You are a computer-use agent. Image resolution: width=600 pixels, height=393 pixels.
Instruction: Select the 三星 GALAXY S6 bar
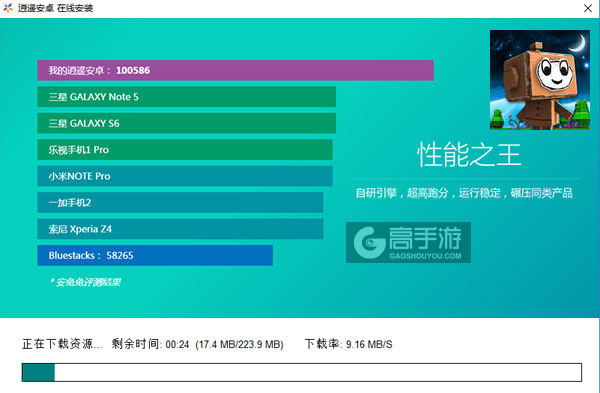click(186, 123)
